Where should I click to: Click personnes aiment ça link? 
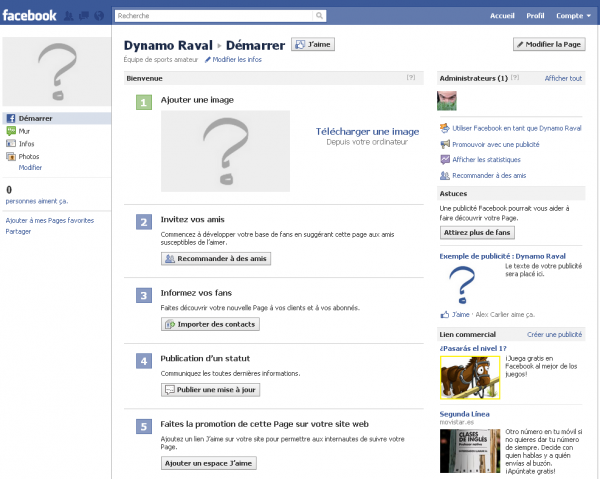[x=37, y=201]
